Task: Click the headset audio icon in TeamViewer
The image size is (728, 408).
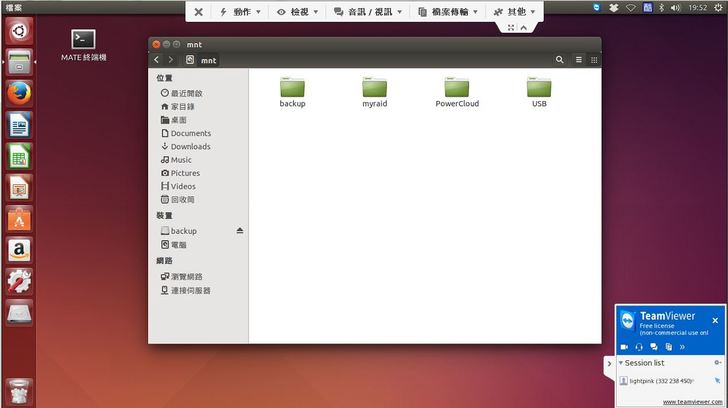Action: click(x=639, y=347)
